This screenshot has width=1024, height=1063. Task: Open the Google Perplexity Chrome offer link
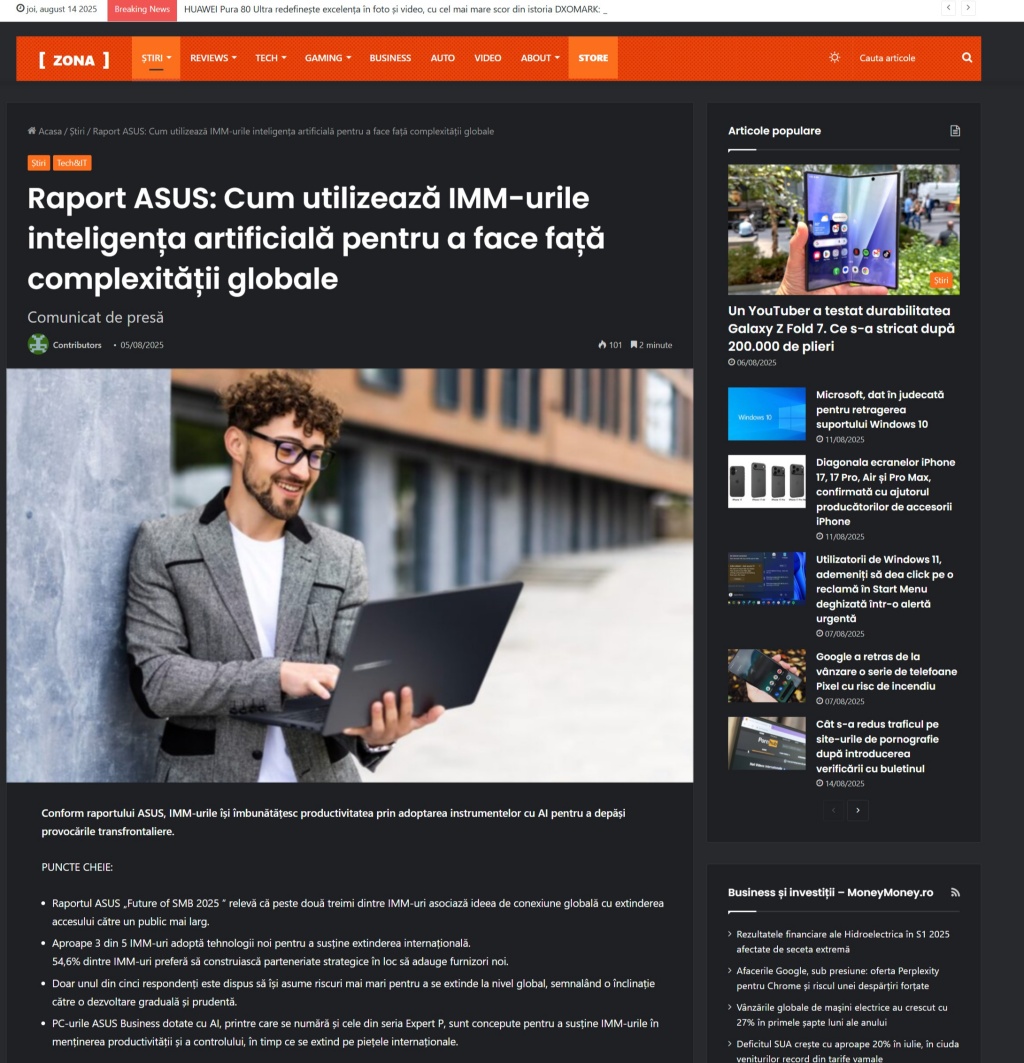pyautogui.click(x=838, y=978)
